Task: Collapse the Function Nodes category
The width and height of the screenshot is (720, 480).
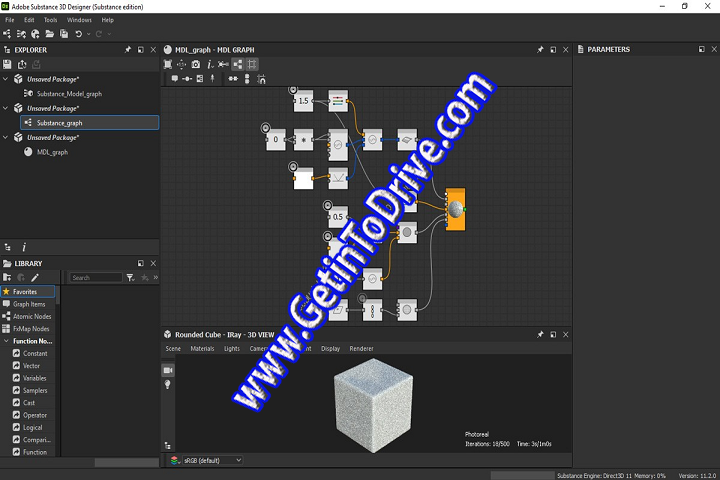Action: pos(6,341)
